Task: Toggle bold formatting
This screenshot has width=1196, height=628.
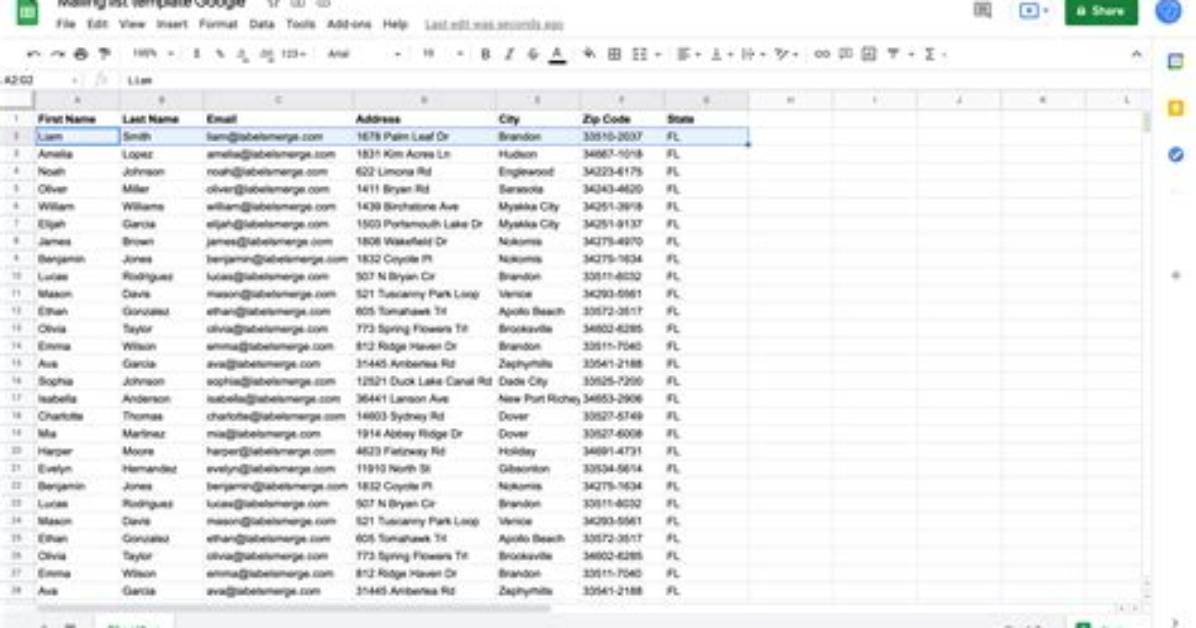Action: (x=485, y=54)
